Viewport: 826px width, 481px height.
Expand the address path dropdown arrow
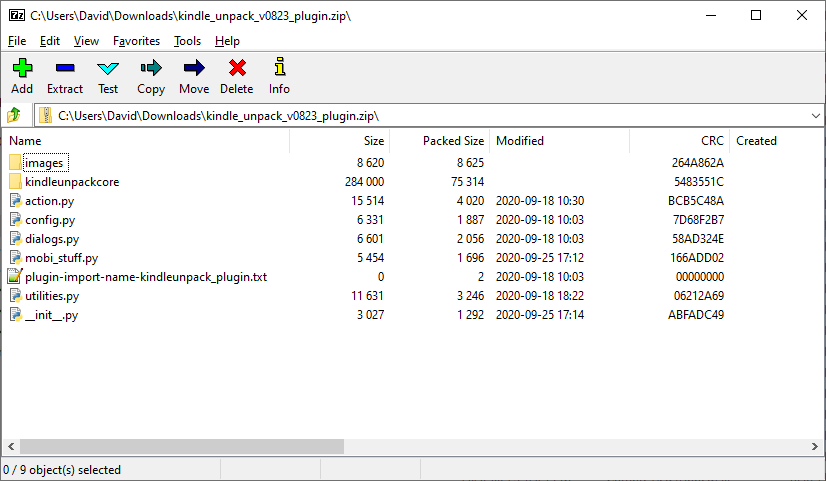[815, 115]
